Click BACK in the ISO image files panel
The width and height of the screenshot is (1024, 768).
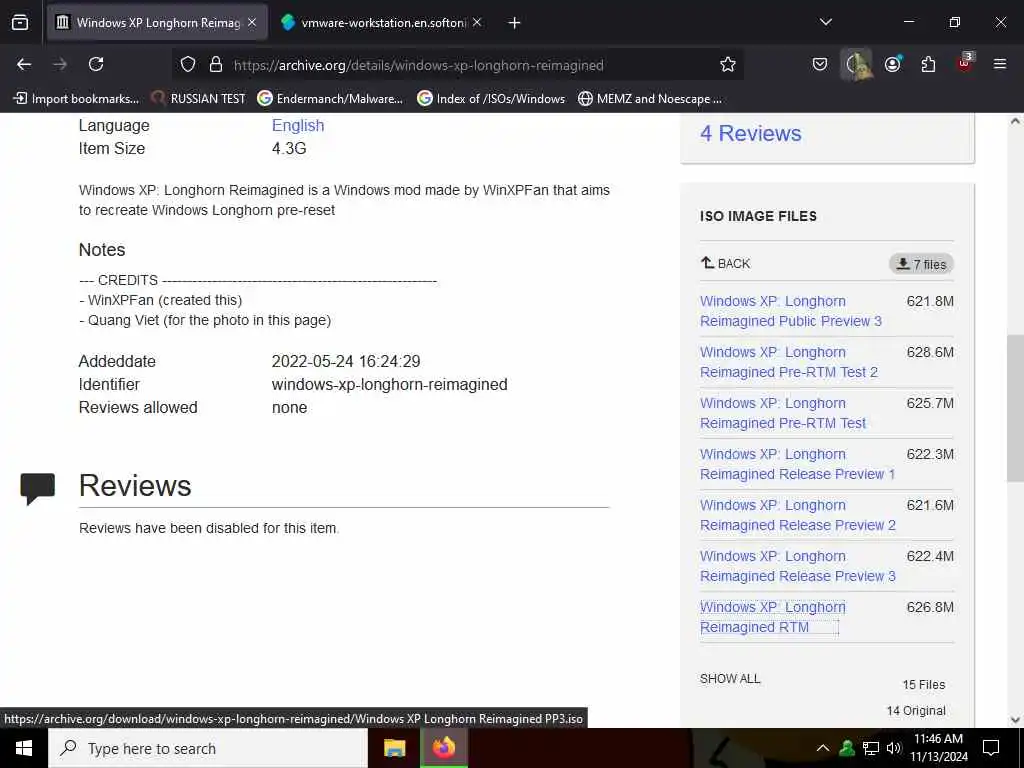tap(726, 263)
